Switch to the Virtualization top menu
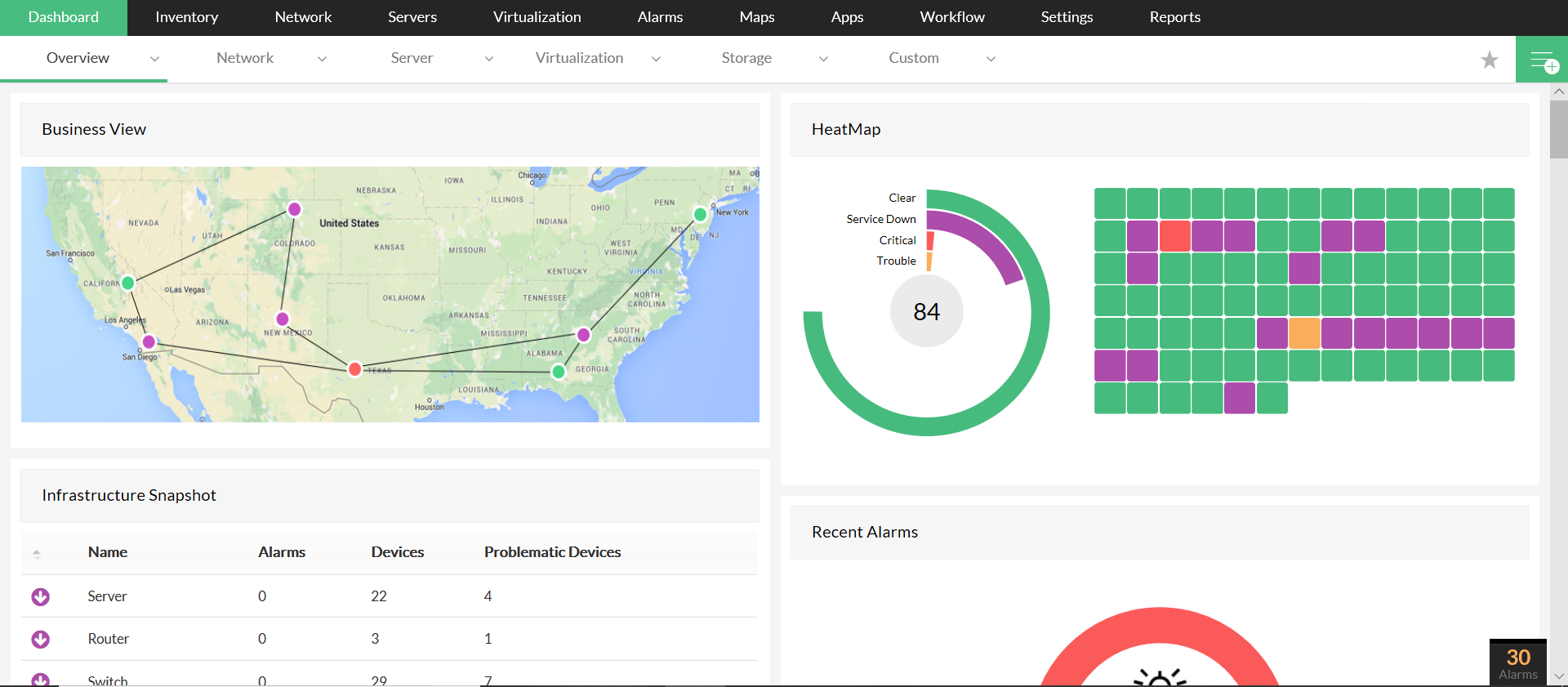The width and height of the screenshot is (1568, 687). (537, 17)
